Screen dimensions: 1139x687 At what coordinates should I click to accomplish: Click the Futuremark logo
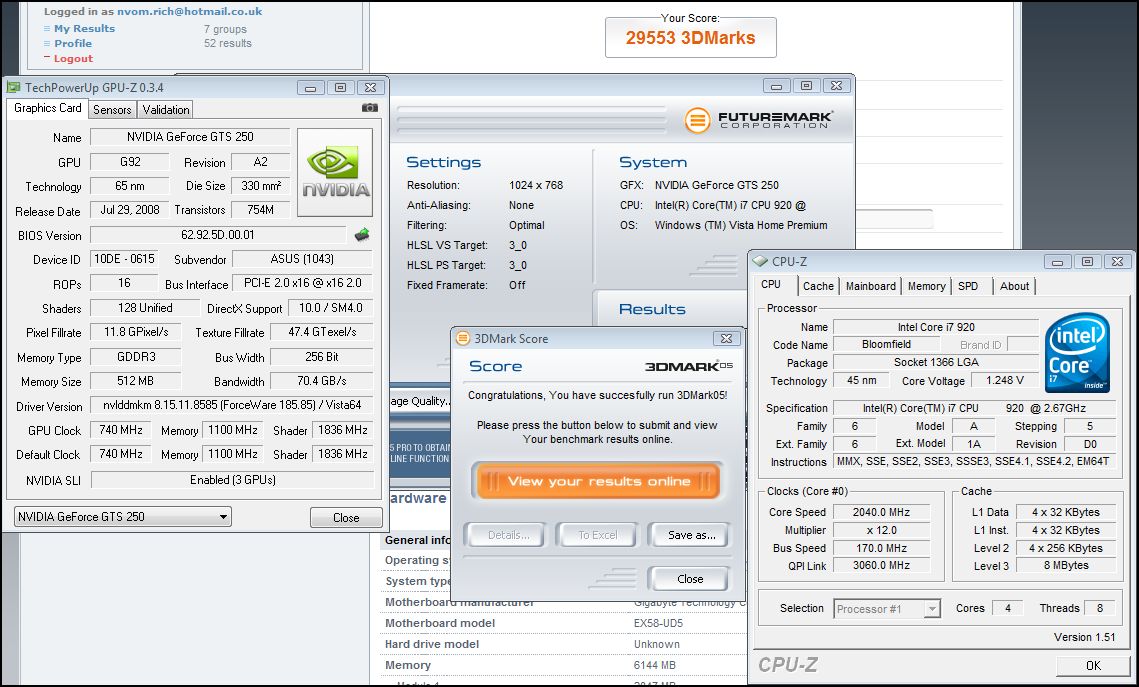[759, 120]
